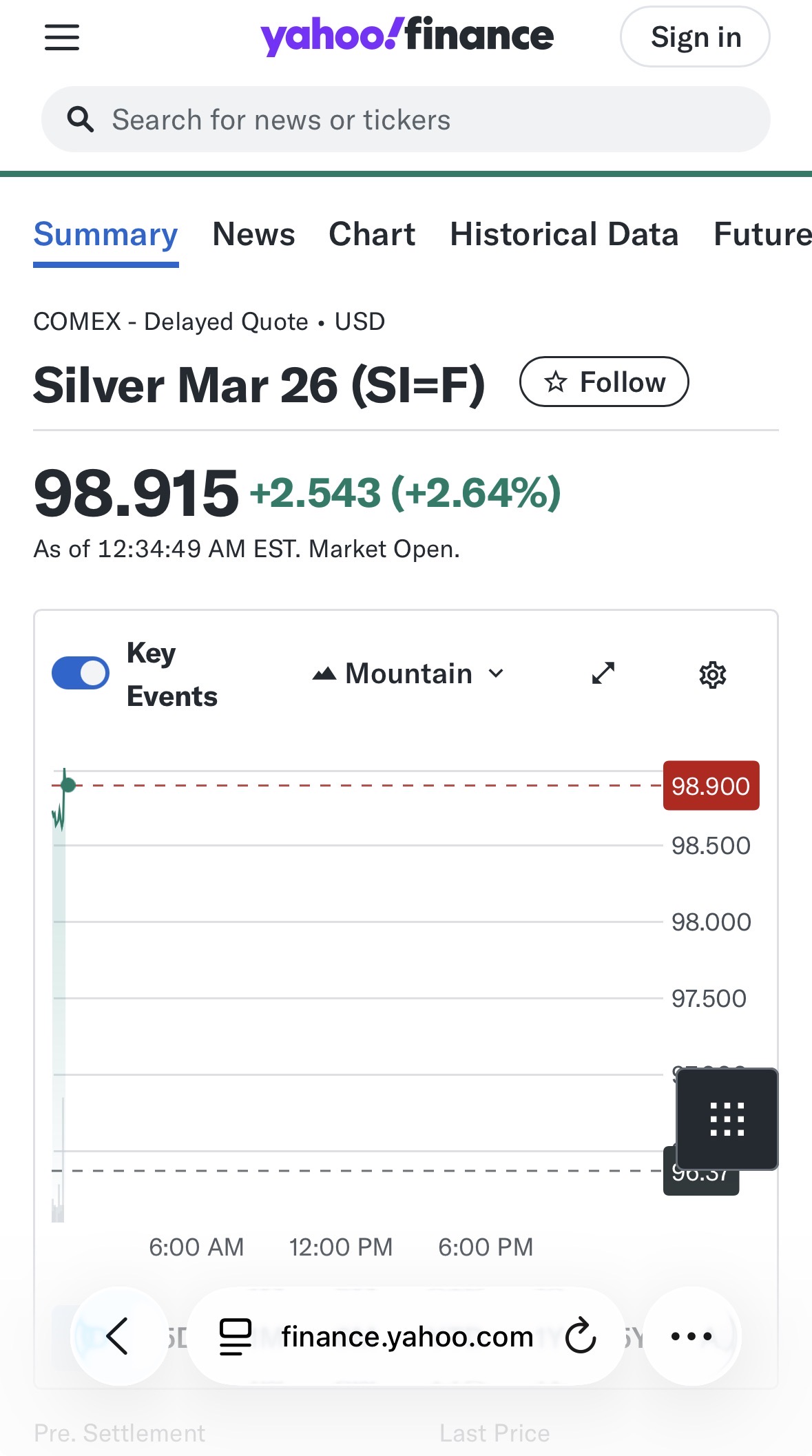Follow the Silver Mar 26 ticker
The image size is (812, 1456).
[x=604, y=382]
